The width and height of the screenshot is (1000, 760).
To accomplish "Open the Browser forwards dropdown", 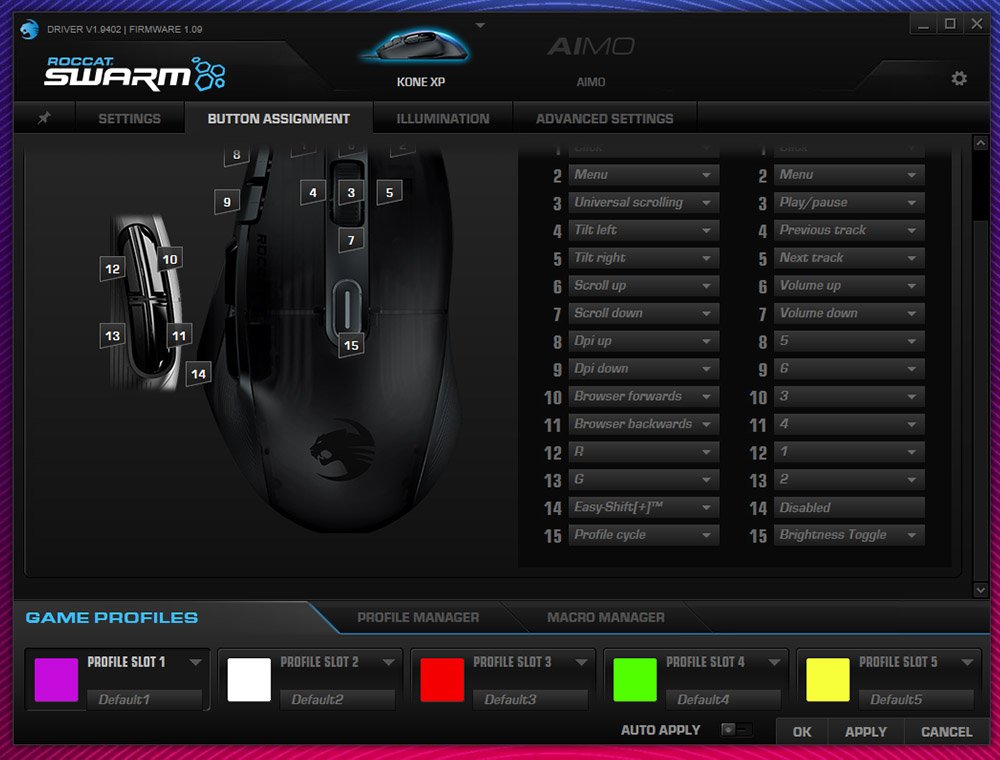I will click(643, 397).
